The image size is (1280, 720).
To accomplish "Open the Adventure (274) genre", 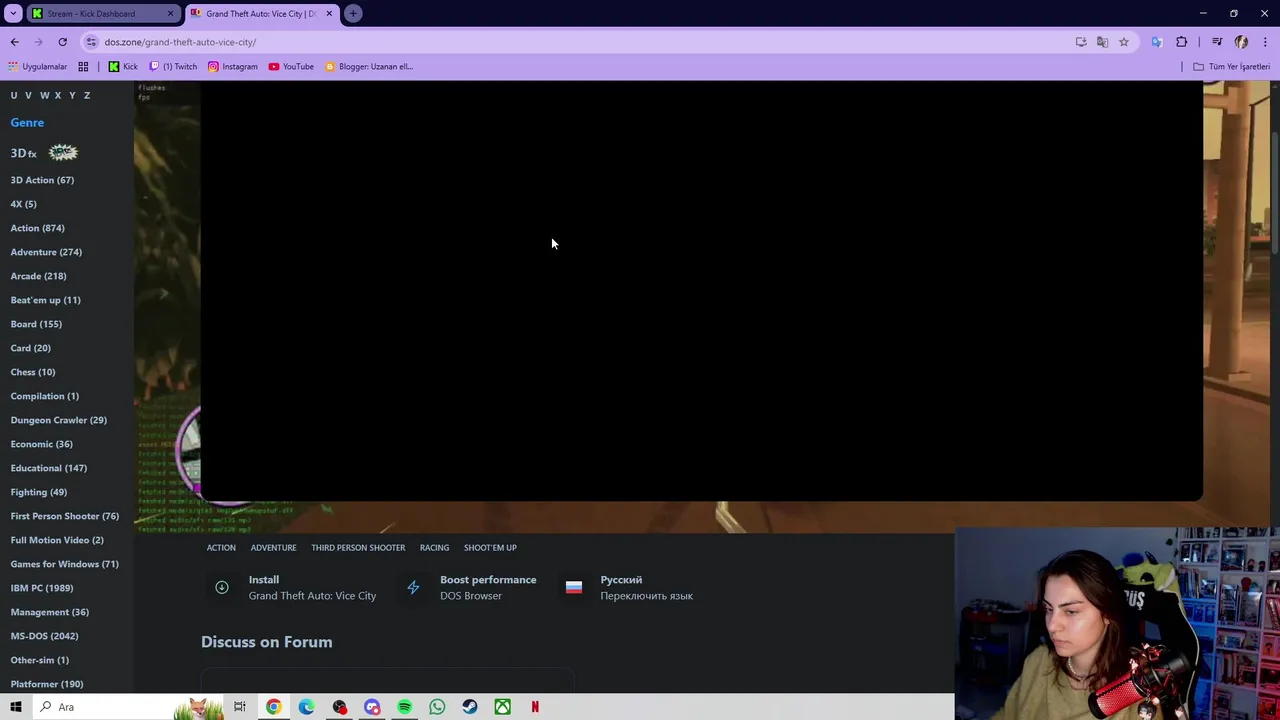I will [x=46, y=252].
